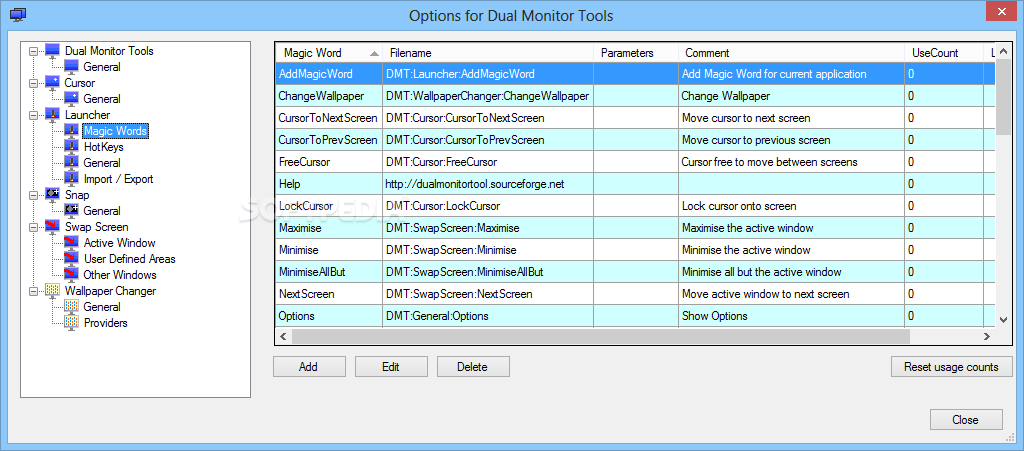Delete the selected magic word
The image size is (1024, 451).
pos(473,367)
